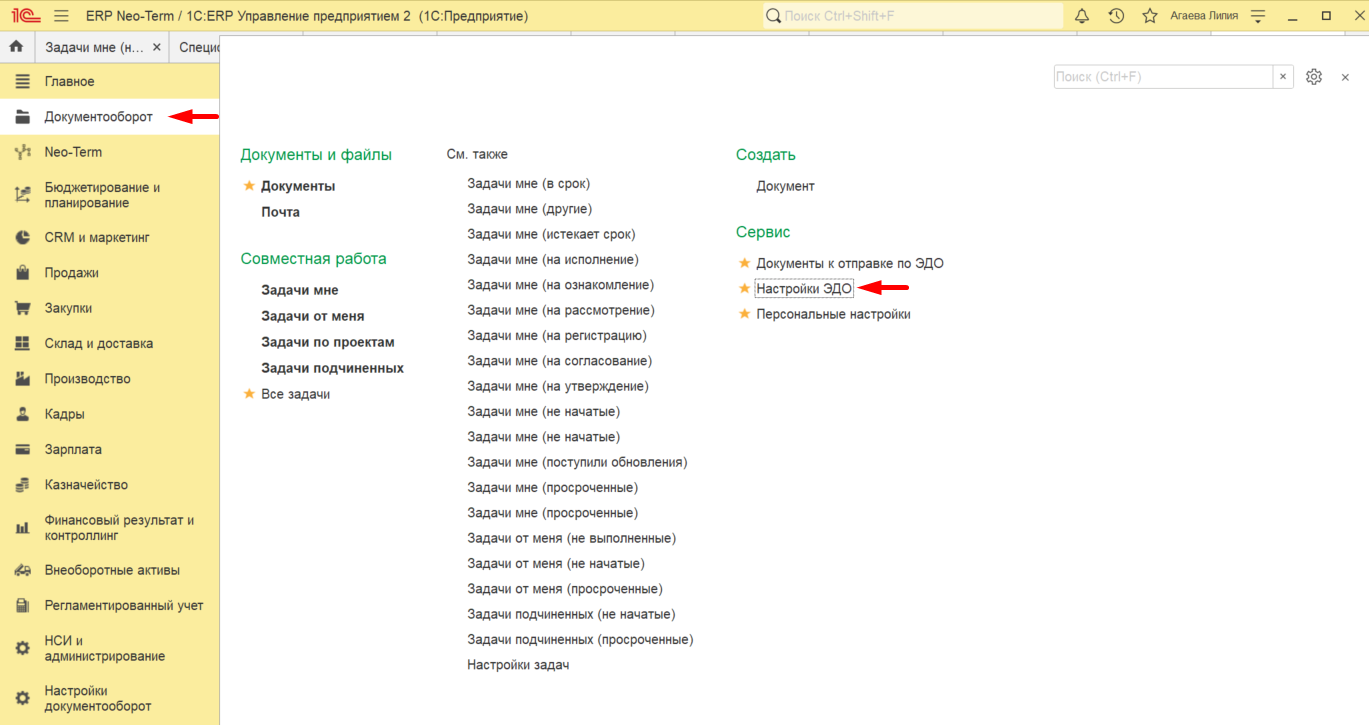Create new Документ link
This screenshot has height=725, width=1369.
tap(785, 186)
